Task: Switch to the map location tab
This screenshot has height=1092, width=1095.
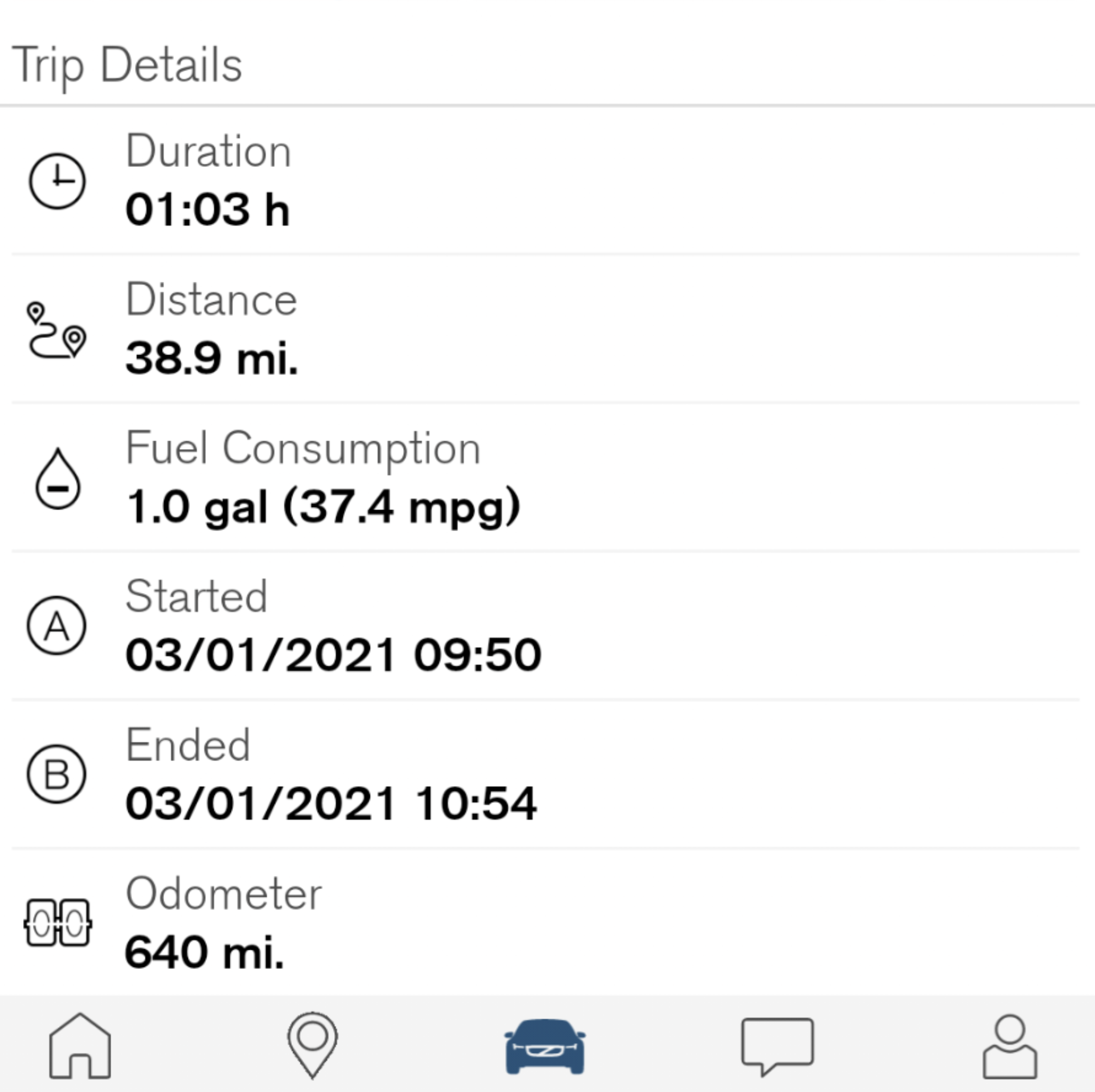Action: pos(312,1045)
